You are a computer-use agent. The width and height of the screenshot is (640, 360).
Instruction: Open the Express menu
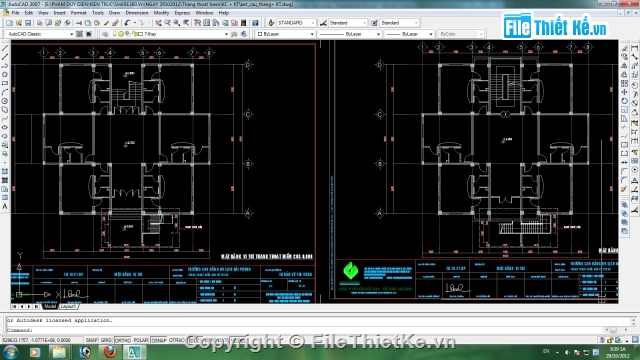pyautogui.click(x=182, y=13)
